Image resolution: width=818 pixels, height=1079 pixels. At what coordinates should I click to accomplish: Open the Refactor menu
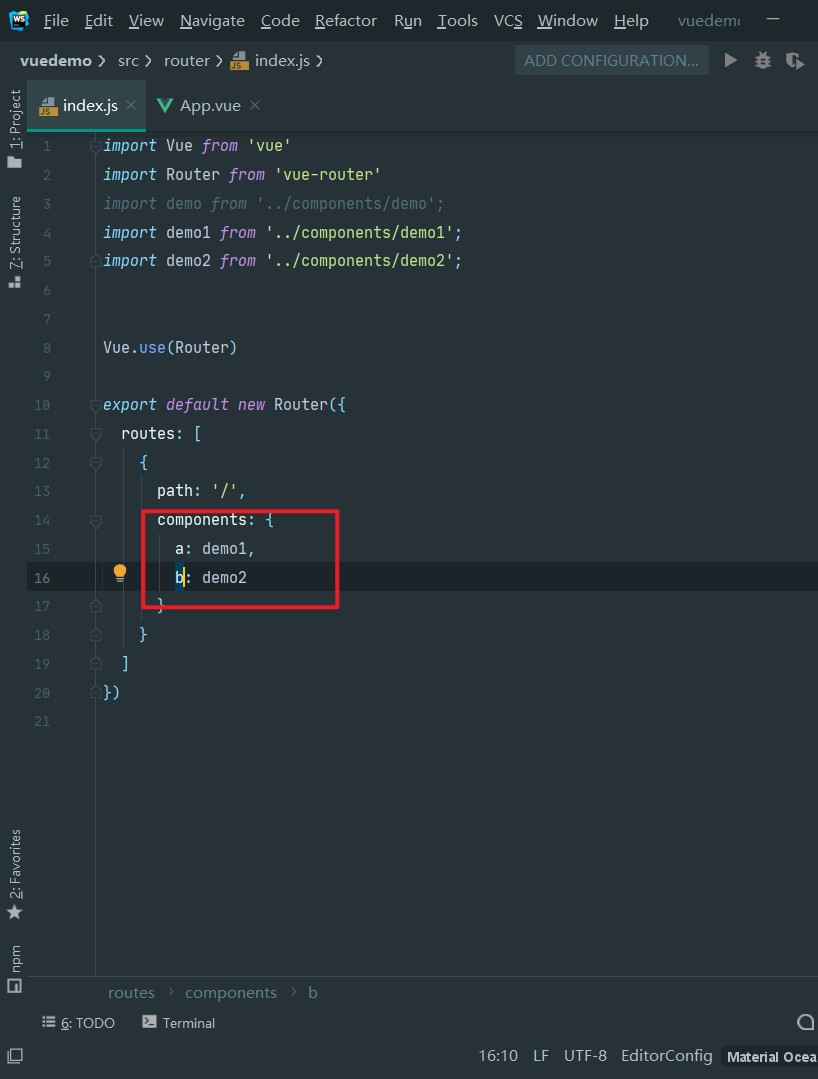345,21
